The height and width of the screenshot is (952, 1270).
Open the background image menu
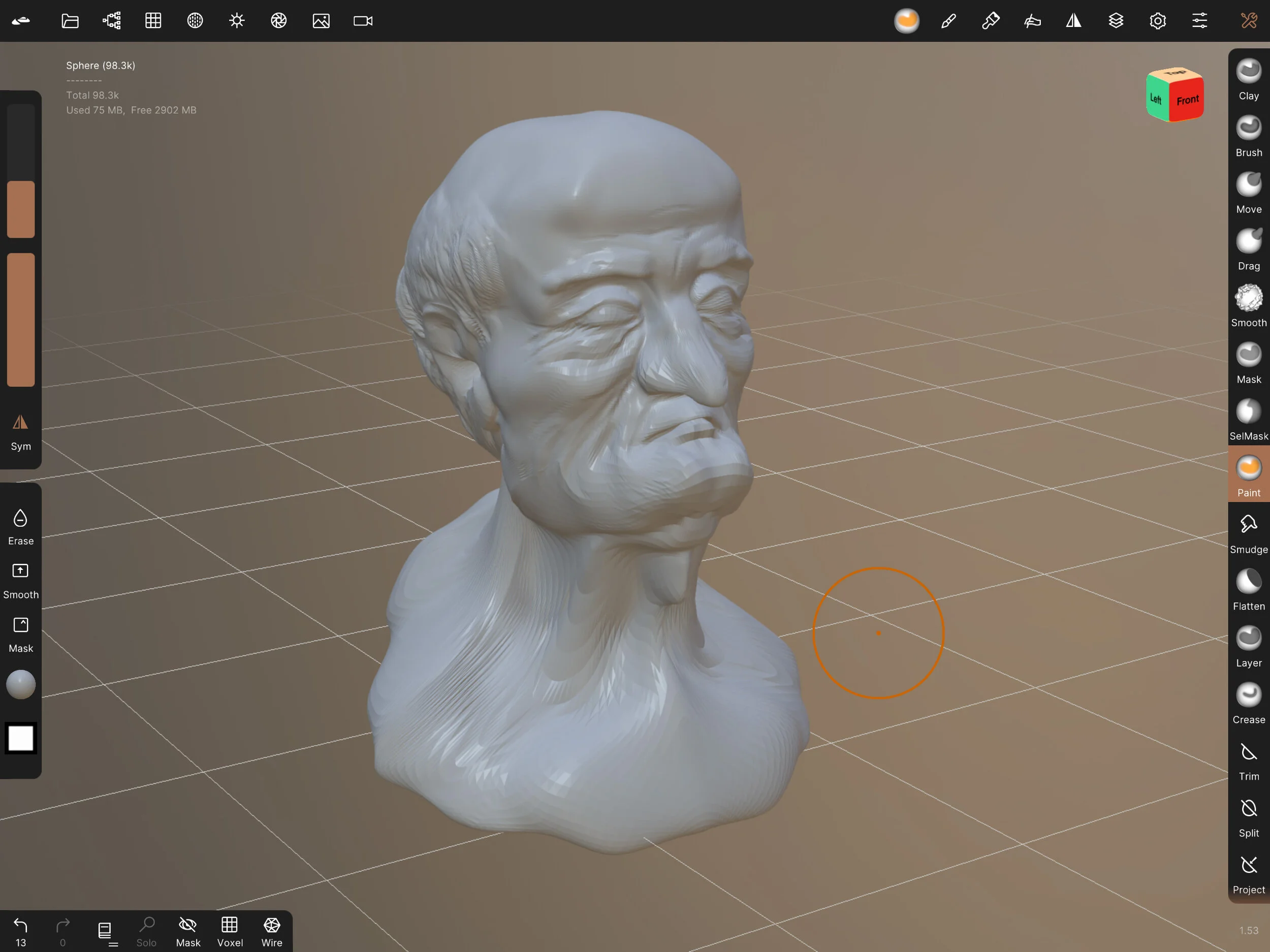coord(321,21)
